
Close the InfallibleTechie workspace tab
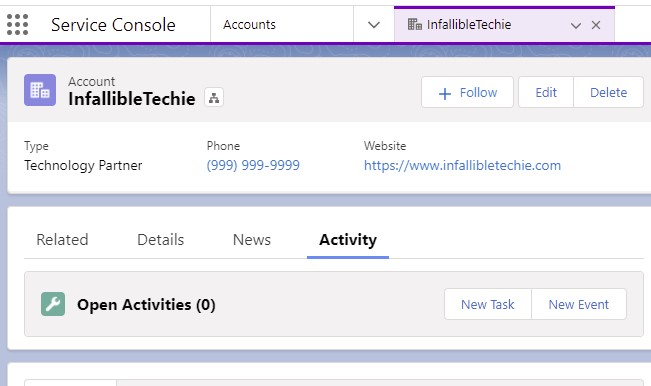[596, 25]
